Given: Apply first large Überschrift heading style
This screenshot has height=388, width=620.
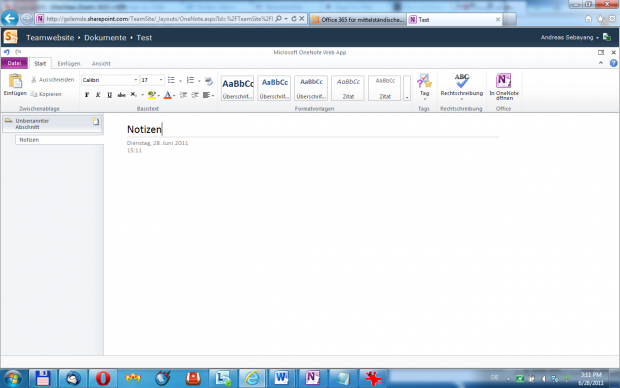Looking at the screenshot, I should point(237,88).
